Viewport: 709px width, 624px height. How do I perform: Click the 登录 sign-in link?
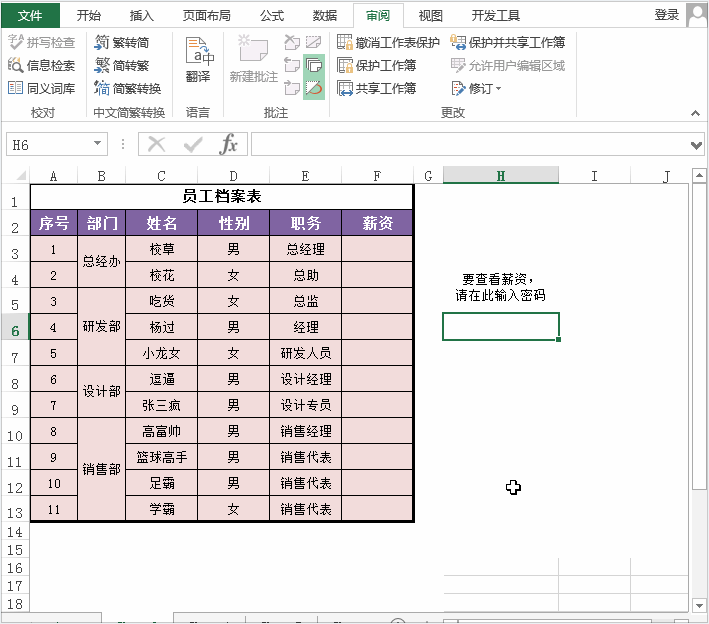point(666,14)
